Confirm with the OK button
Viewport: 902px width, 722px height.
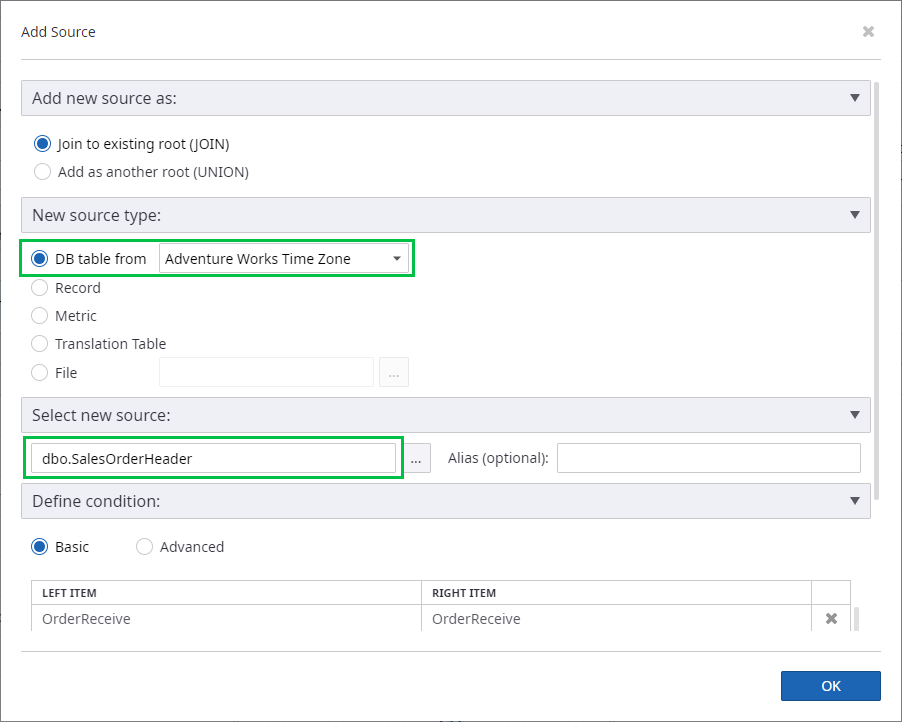[830, 686]
